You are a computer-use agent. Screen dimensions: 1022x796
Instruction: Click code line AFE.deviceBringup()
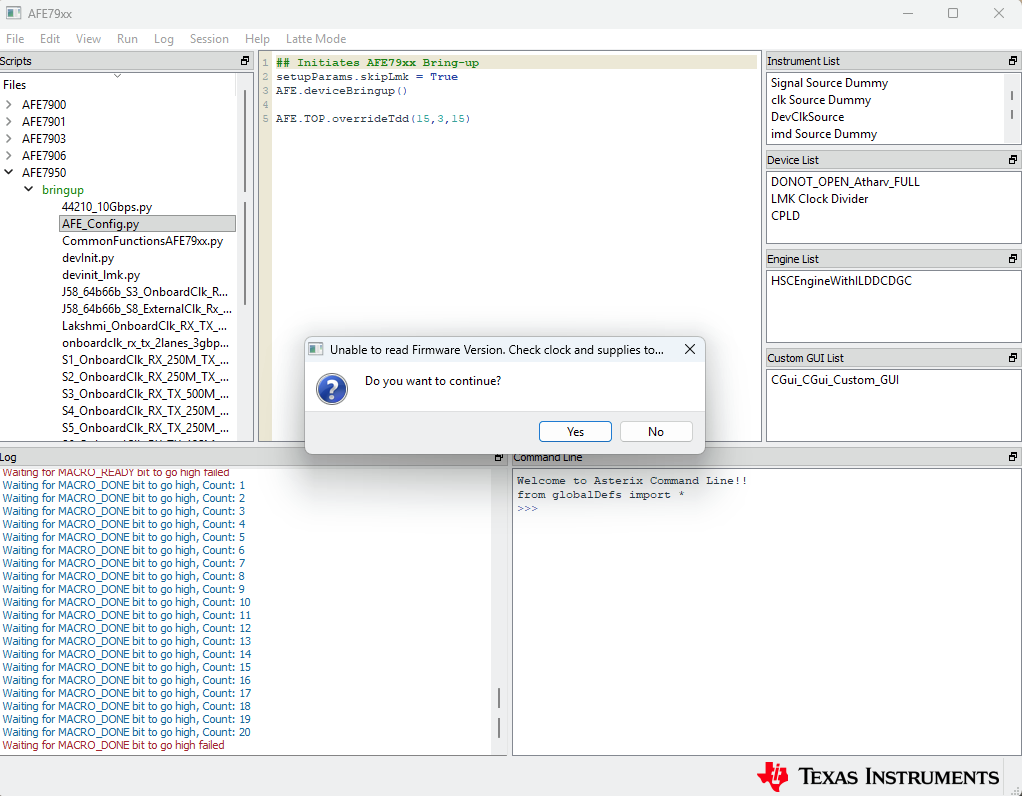click(x=342, y=91)
